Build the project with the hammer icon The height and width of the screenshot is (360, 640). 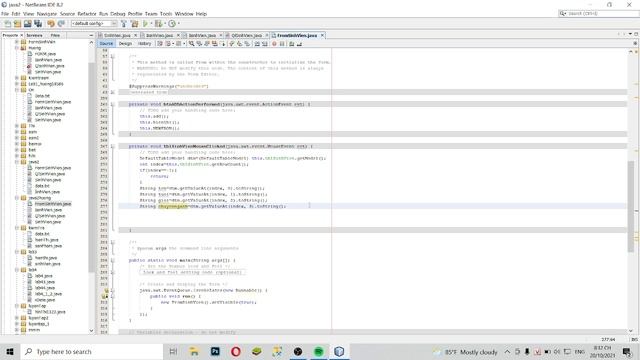click(124, 24)
